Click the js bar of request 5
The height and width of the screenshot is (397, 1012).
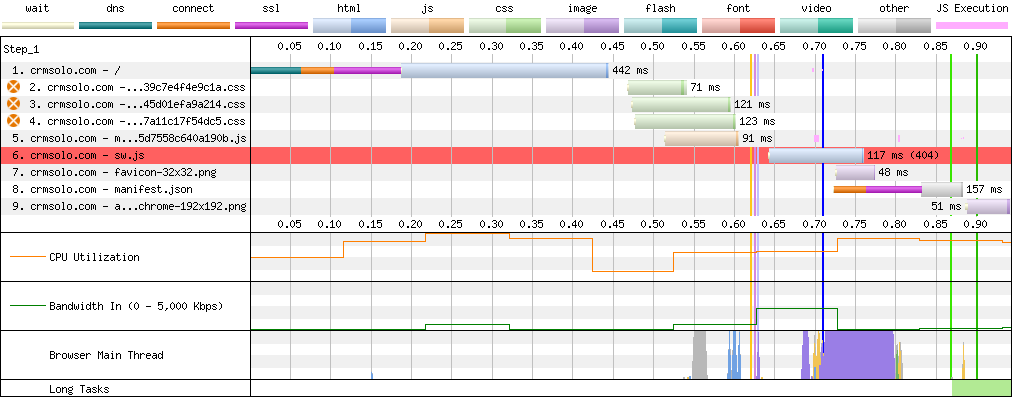702,139
